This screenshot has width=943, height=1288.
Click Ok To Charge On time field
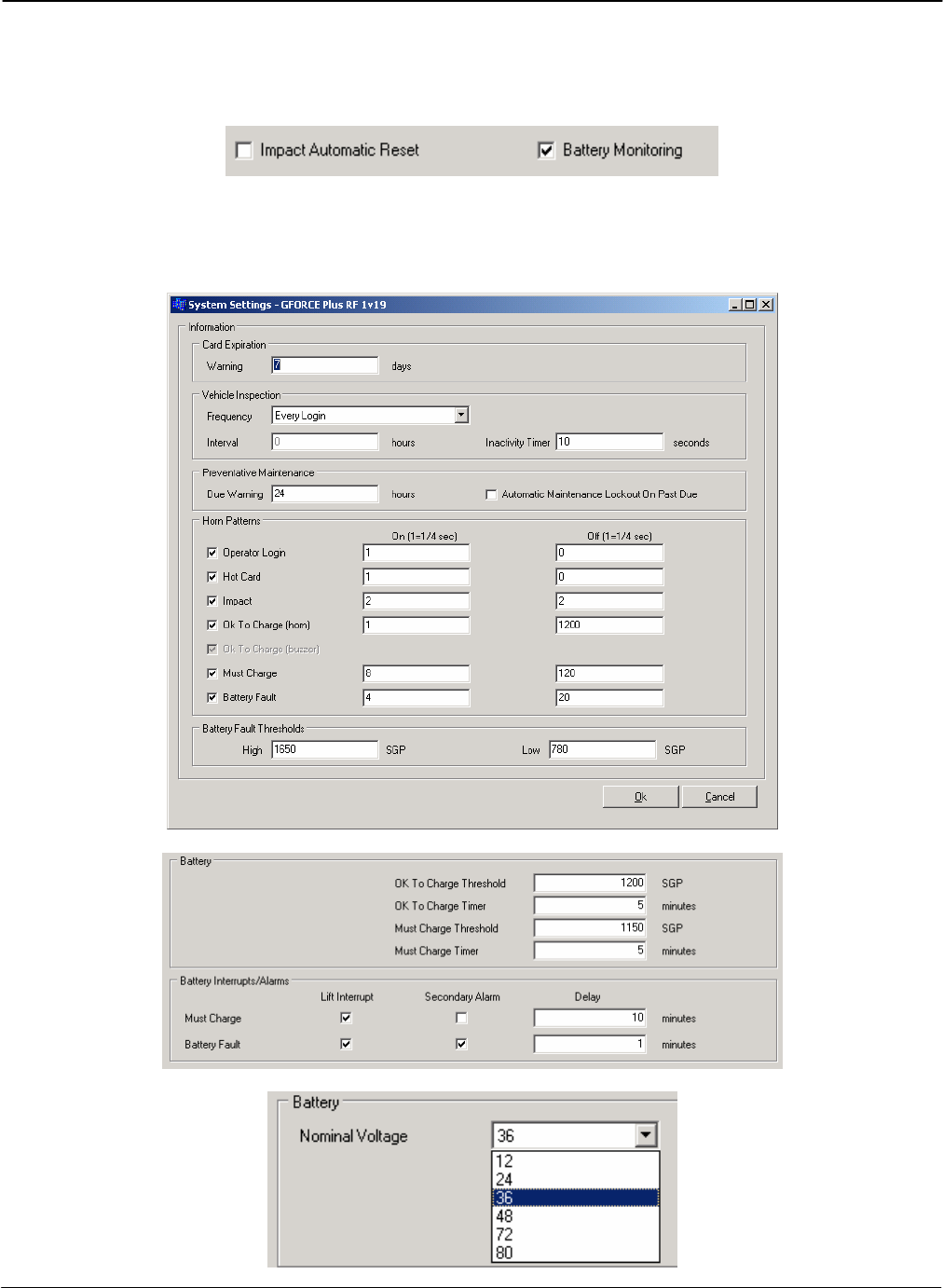417,625
